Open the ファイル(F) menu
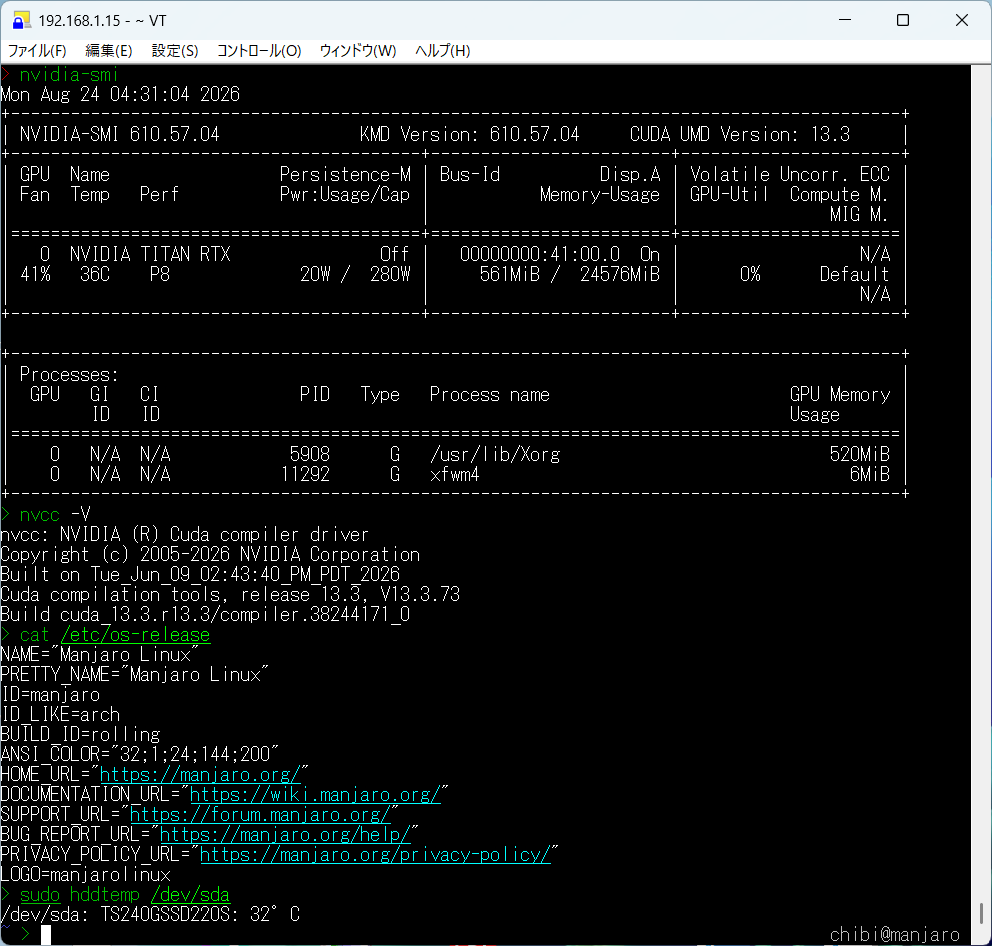Image resolution: width=992 pixels, height=946 pixels. [37, 51]
